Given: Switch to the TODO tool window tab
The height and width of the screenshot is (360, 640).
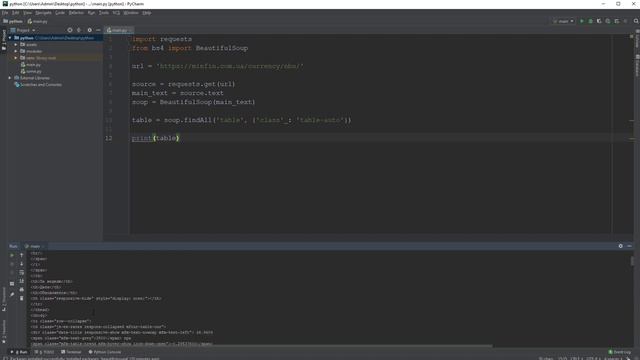Looking at the screenshot, I should (x=44, y=352).
